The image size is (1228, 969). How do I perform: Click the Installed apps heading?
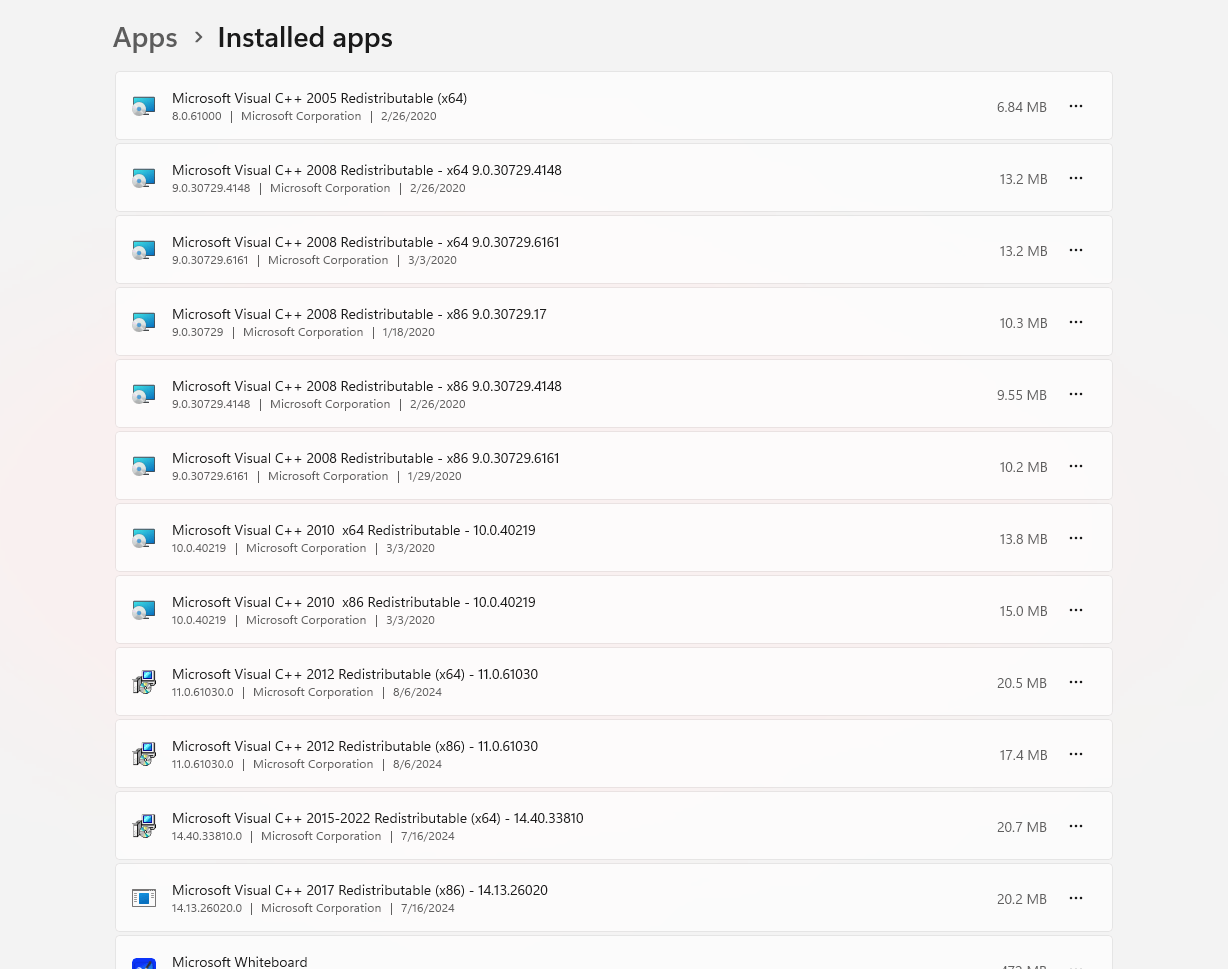click(305, 38)
